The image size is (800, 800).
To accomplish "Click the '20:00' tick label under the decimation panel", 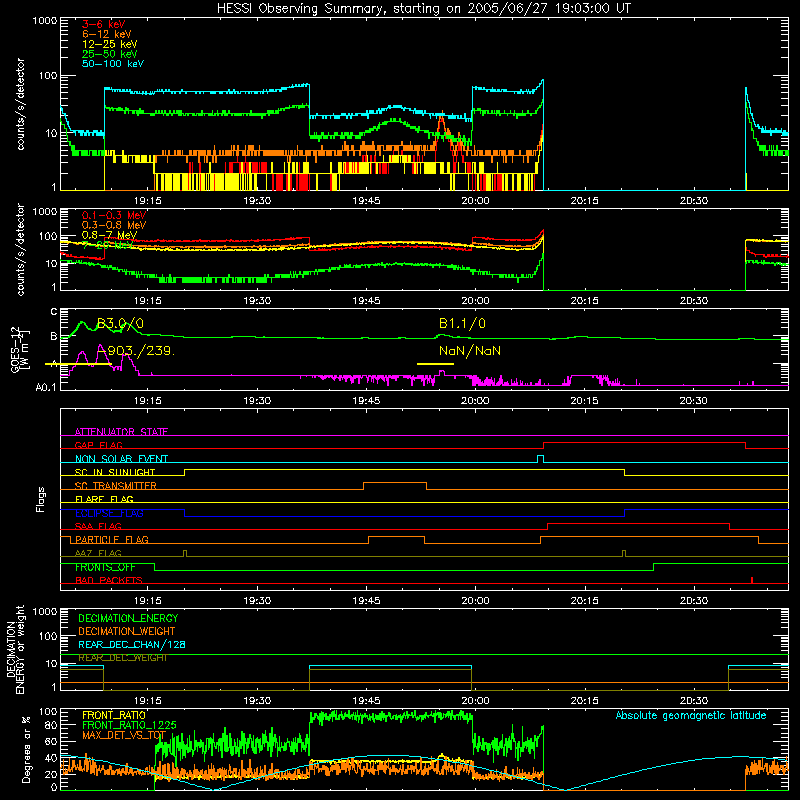I will point(475,701).
